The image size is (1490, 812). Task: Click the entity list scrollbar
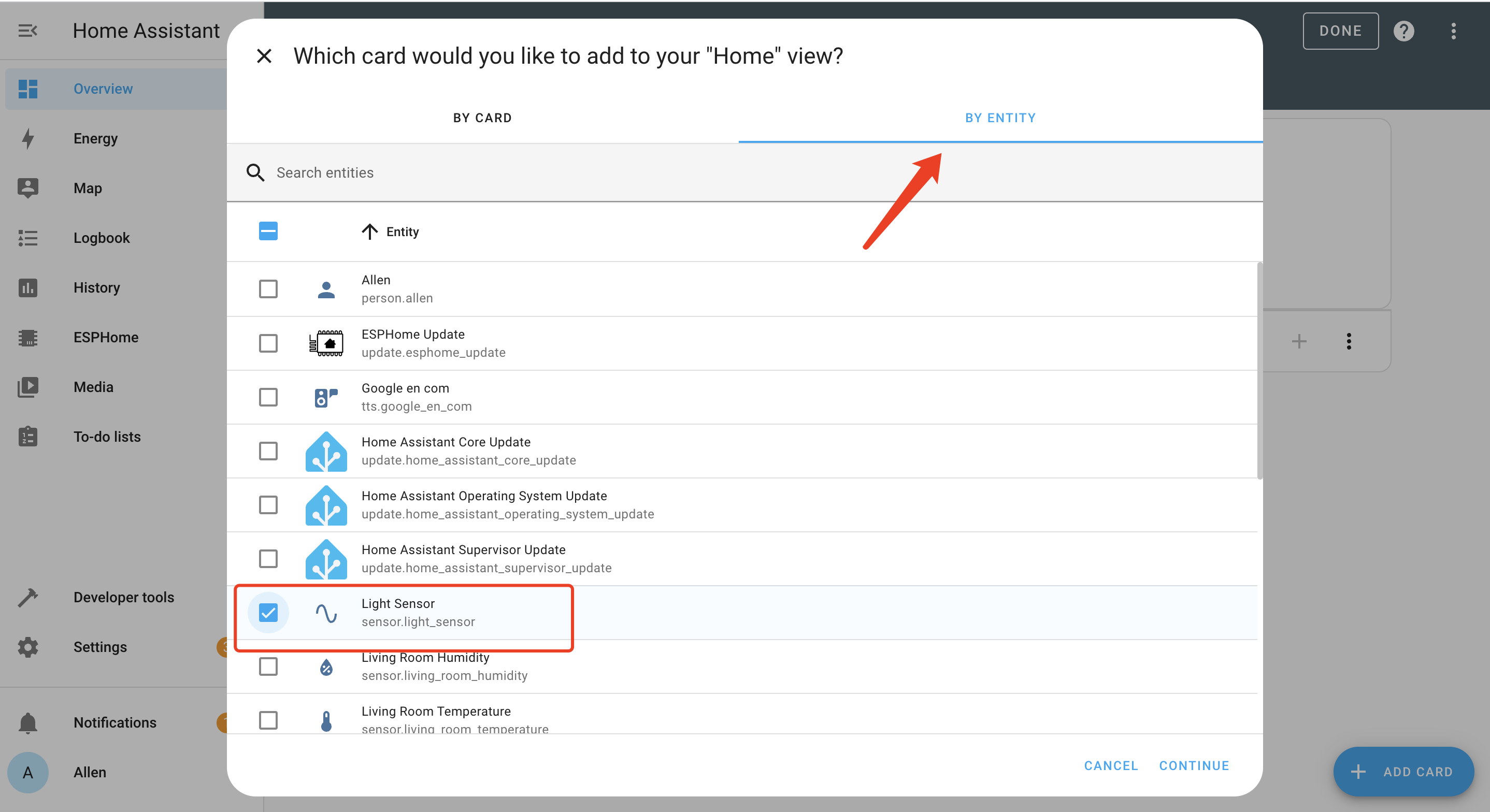click(1260, 371)
